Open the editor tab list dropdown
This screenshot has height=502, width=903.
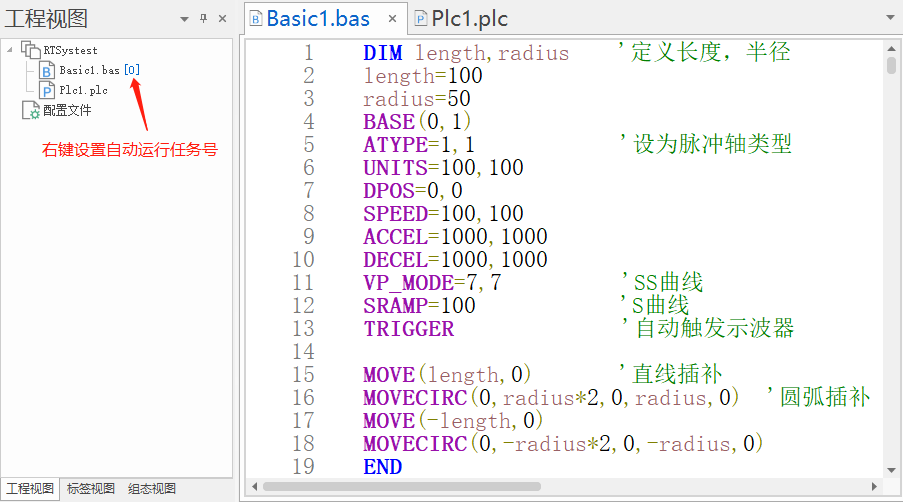(x=890, y=18)
